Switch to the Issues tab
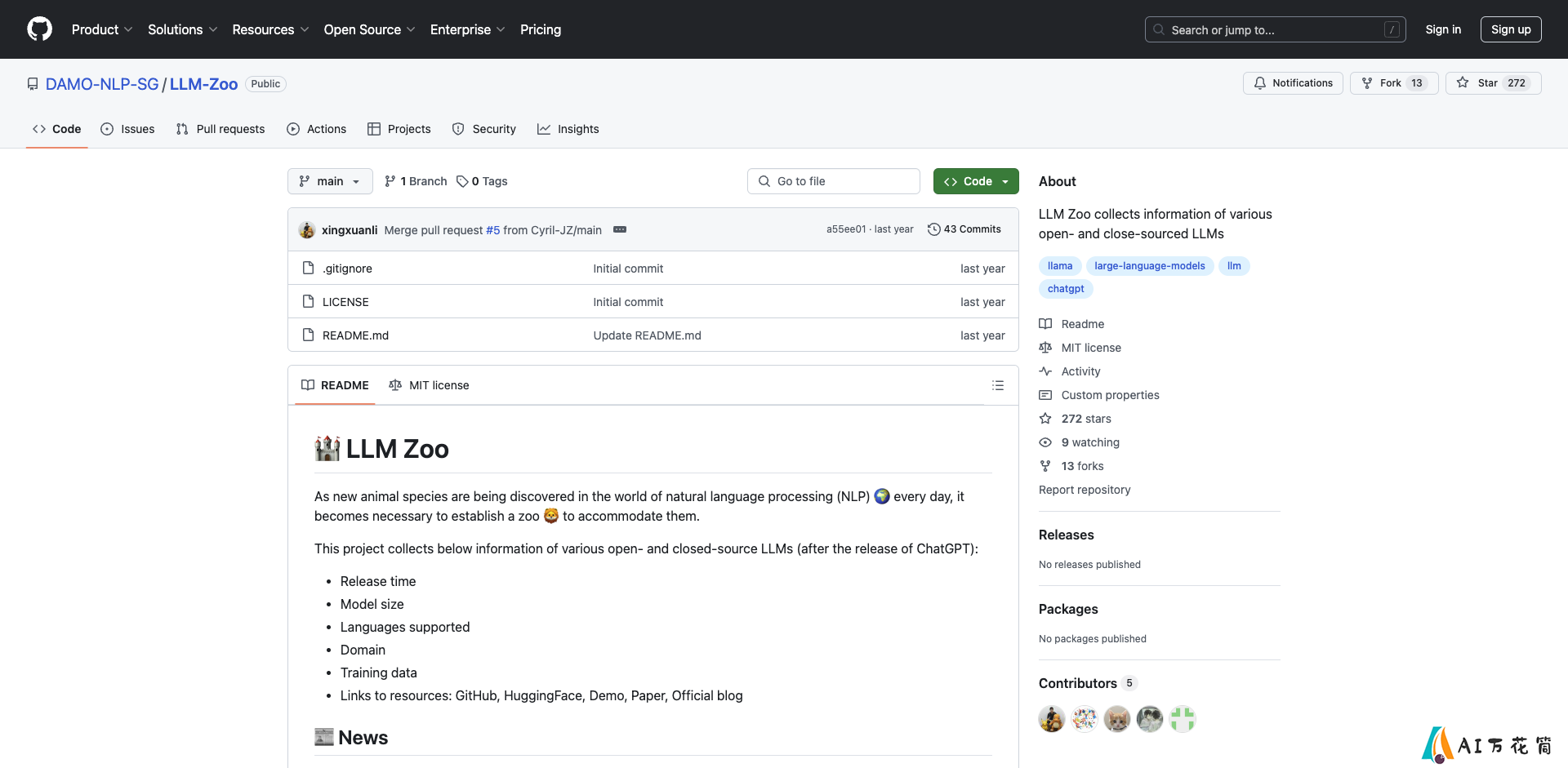The width and height of the screenshot is (1568, 768). [x=127, y=129]
